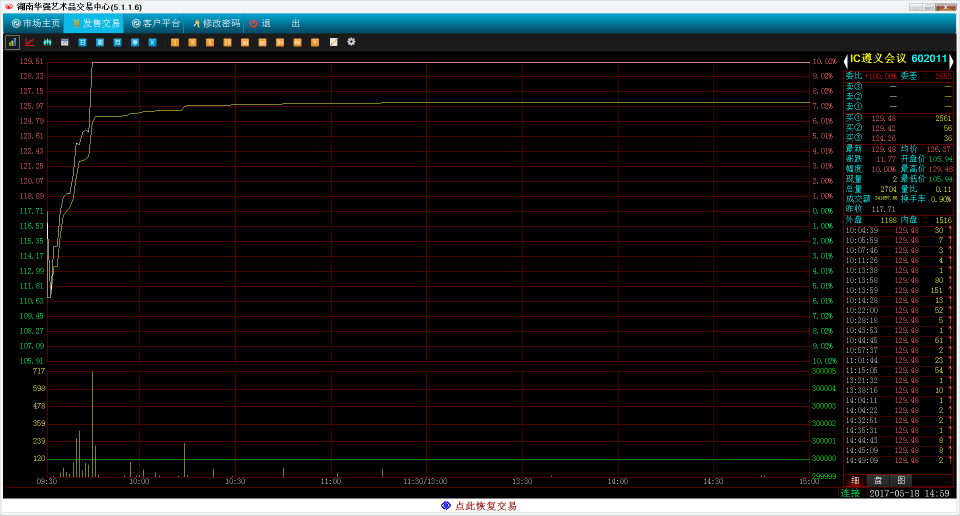Select the time-sharing bar chart icon
Image resolution: width=960 pixels, height=516 pixels.
point(12,42)
